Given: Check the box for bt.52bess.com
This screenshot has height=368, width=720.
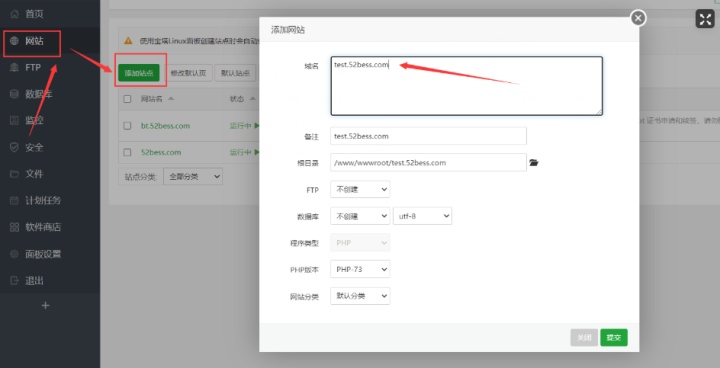Looking at the screenshot, I should 127,125.
